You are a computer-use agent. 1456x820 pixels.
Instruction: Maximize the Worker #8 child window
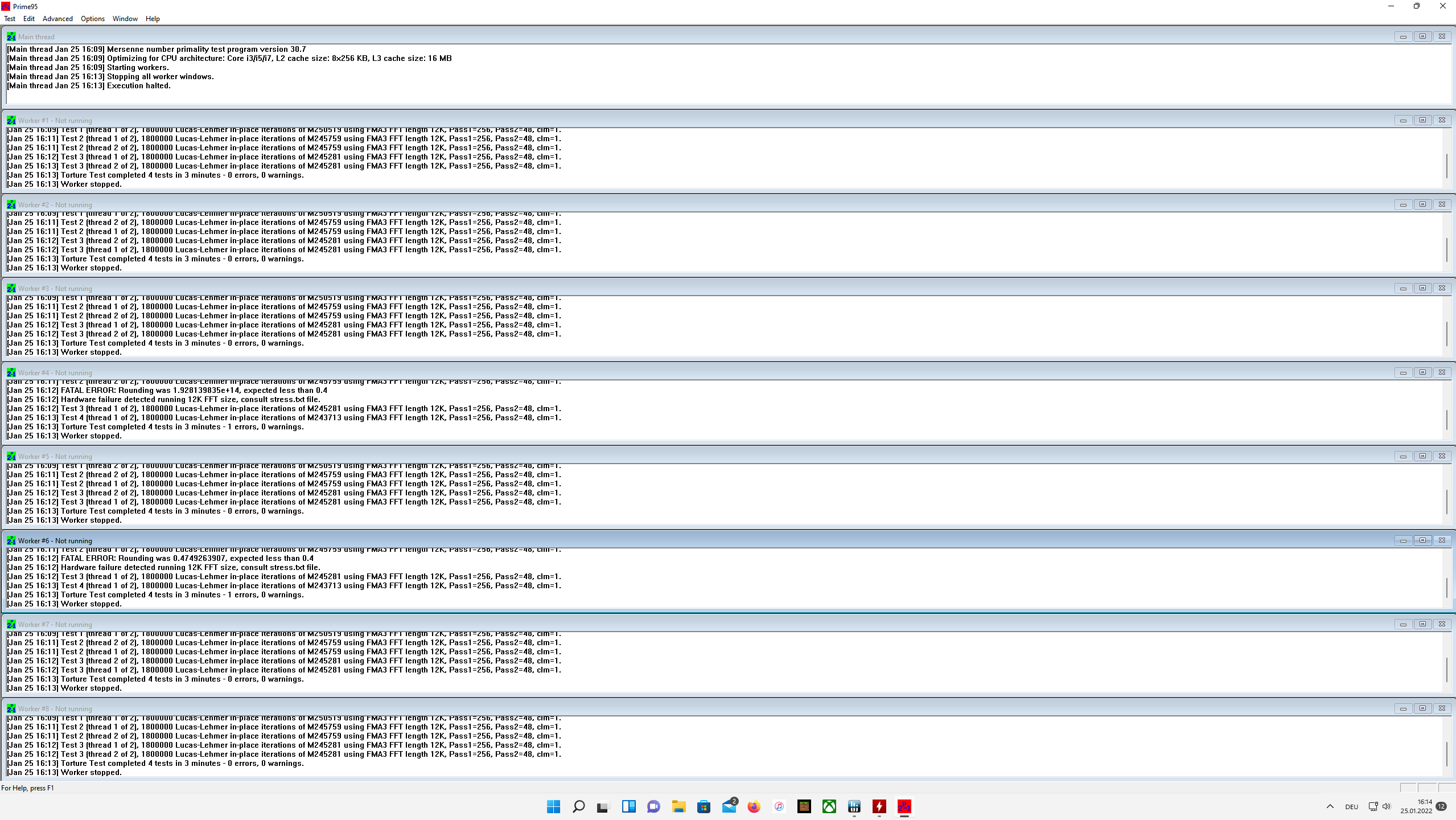tap(1422, 708)
